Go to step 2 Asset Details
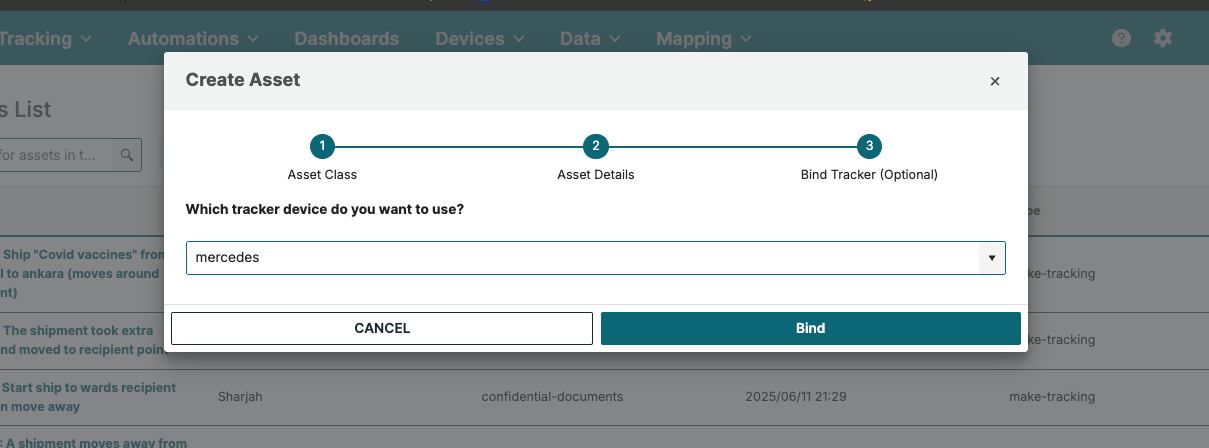Image resolution: width=1209 pixels, height=448 pixels. (x=595, y=146)
